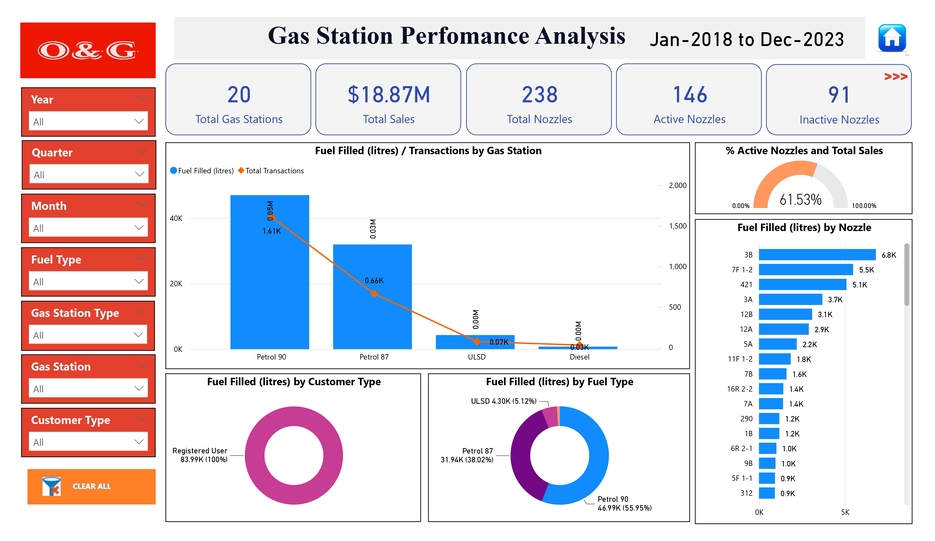Collapse the Customer Type slicer header chevron

coord(141,420)
